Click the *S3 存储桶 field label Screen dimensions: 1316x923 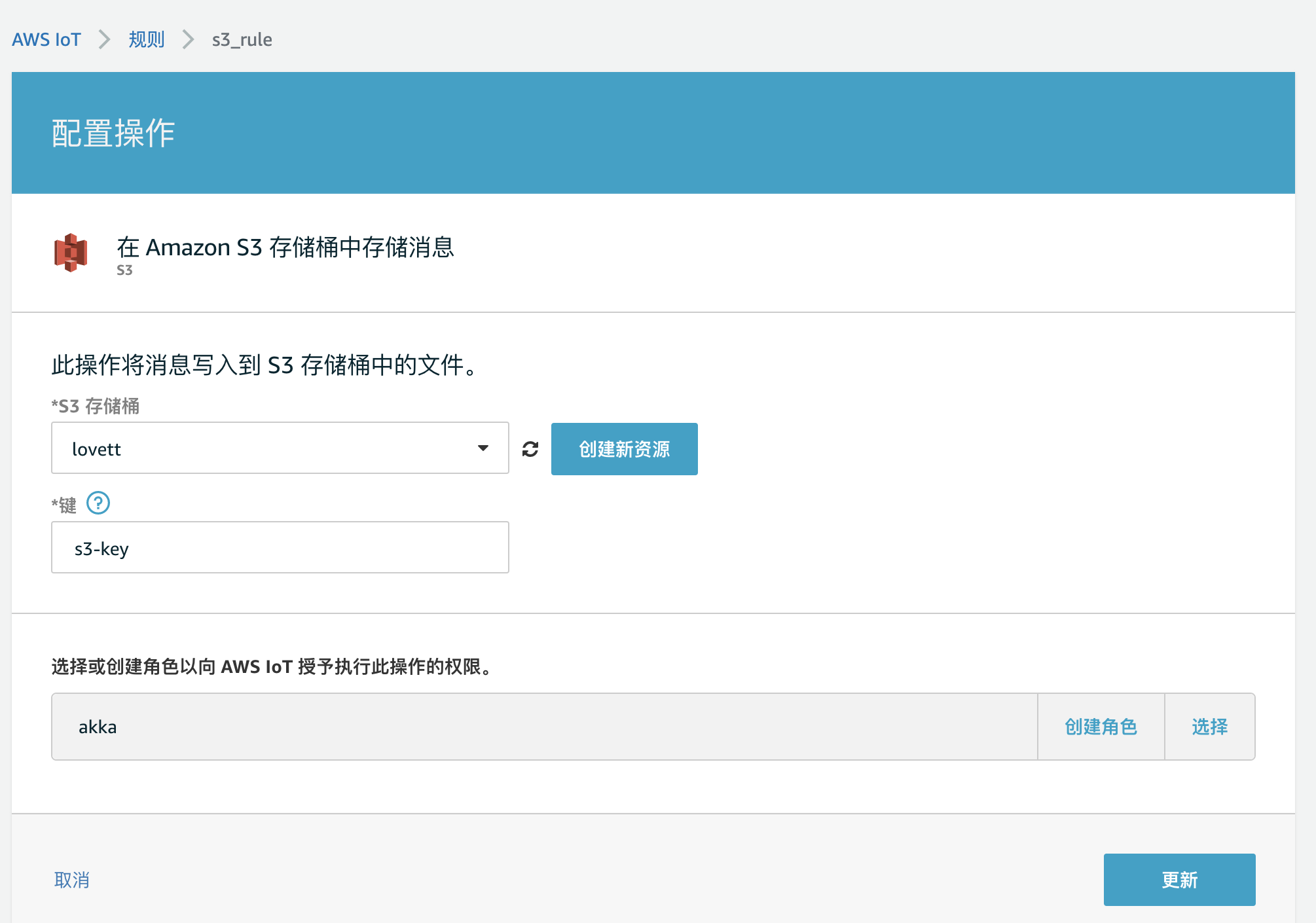pos(96,406)
